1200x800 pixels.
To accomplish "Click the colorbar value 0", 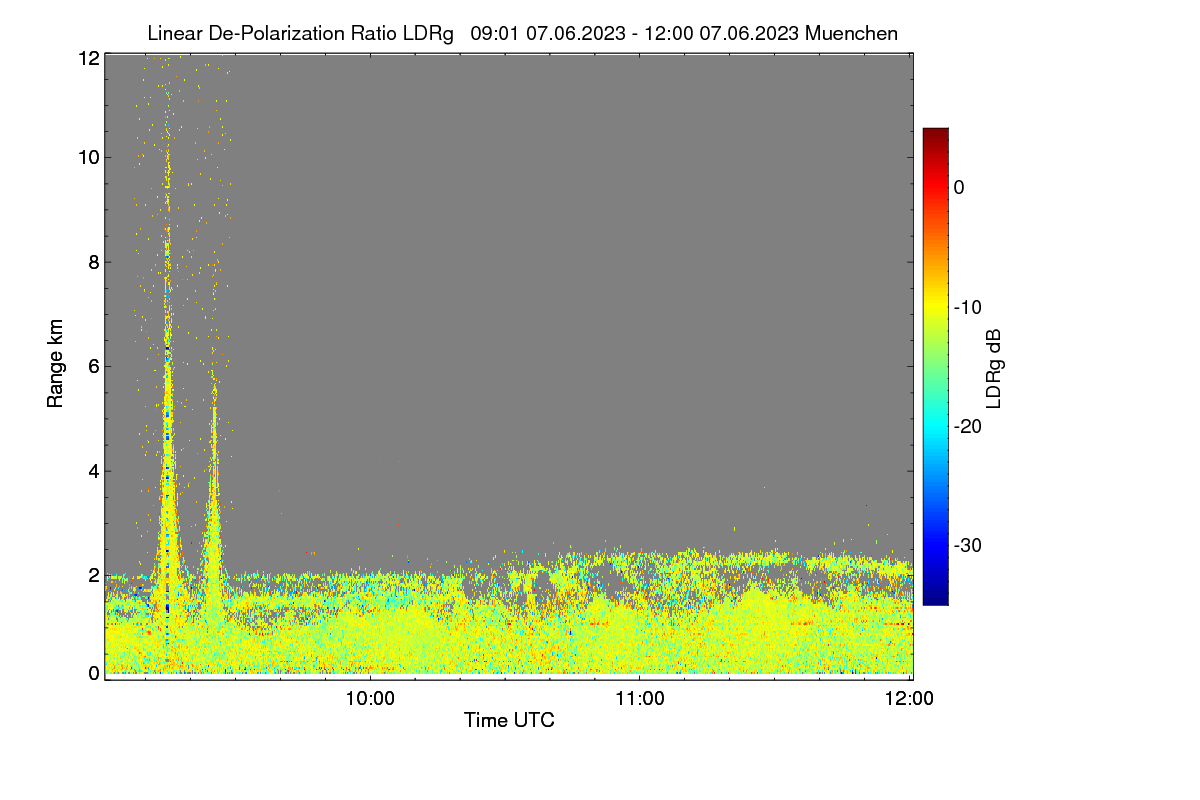I will pyautogui.click(x=959, y=187).
